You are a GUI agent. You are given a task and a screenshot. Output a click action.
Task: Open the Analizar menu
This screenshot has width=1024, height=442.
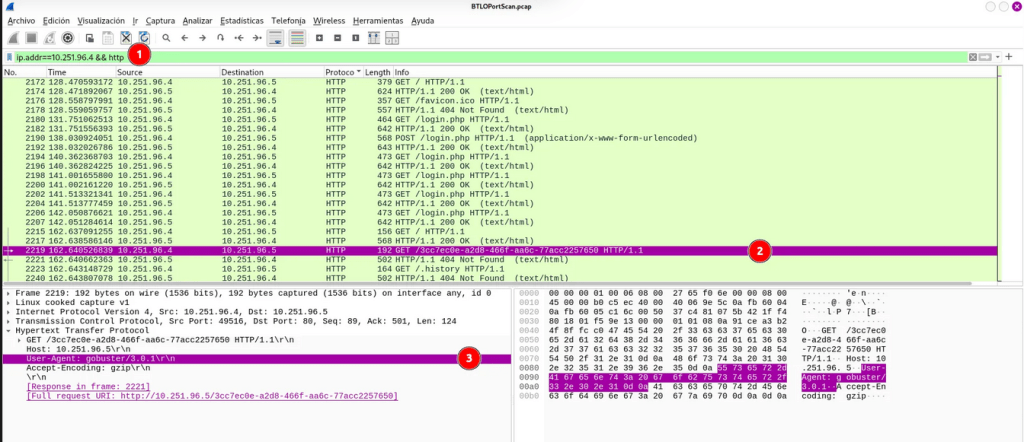pyautogui.click(x=197, y=20)
